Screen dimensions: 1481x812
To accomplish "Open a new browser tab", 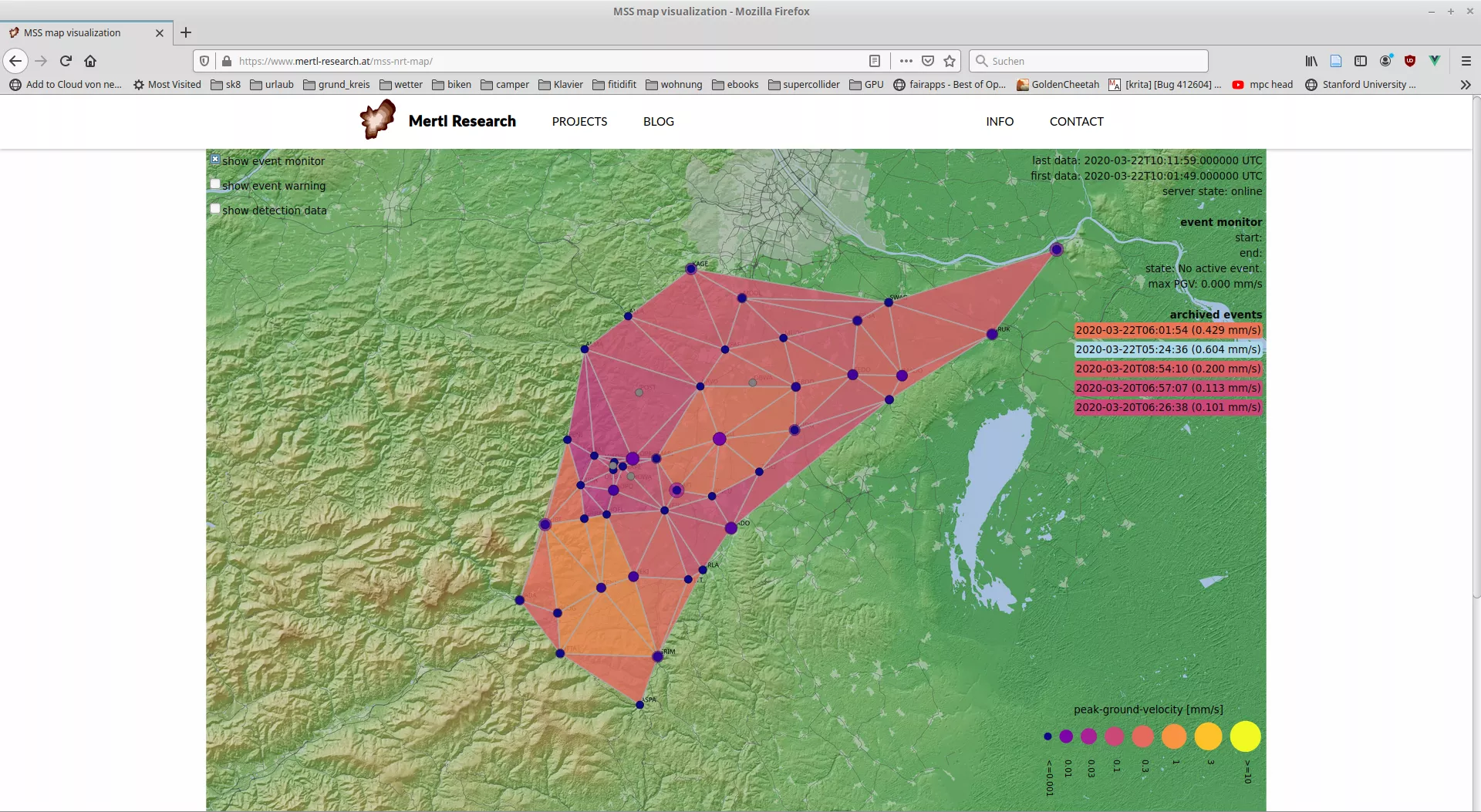I will coord(186,32).
